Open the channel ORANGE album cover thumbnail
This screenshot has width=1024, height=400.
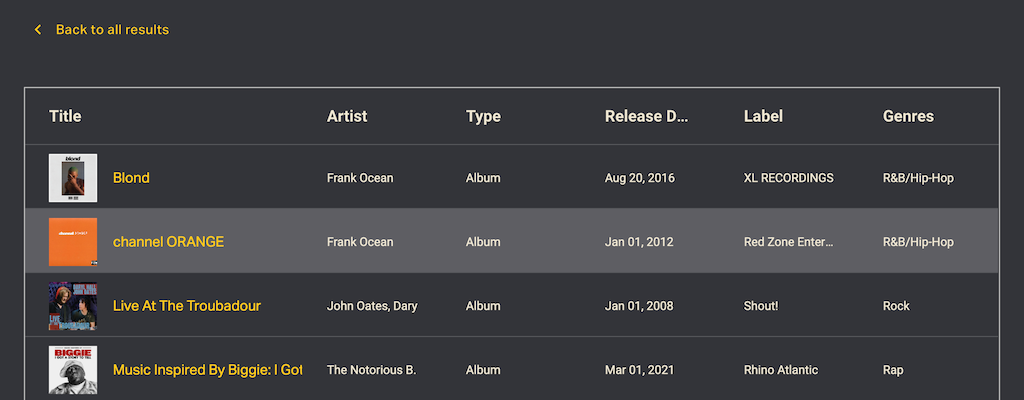tap(73, 242)
